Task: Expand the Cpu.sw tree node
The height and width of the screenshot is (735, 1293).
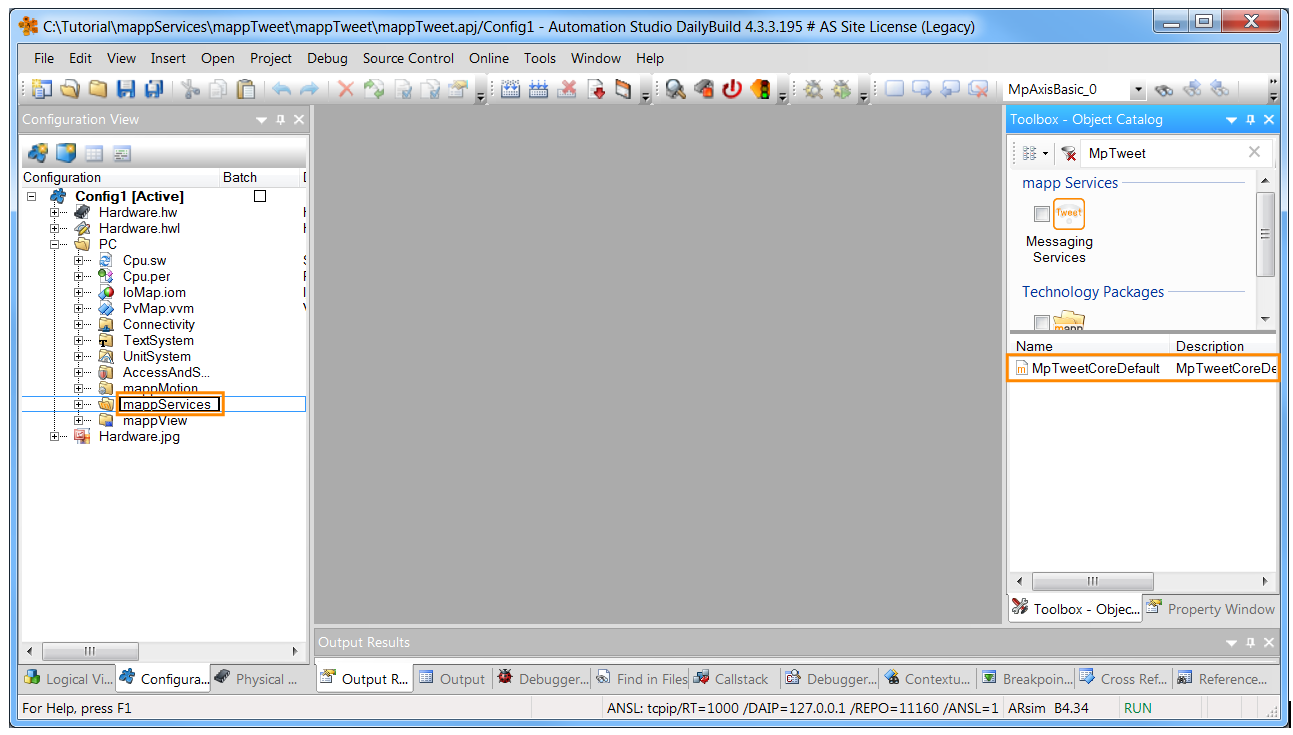Action: click(80, 260)
